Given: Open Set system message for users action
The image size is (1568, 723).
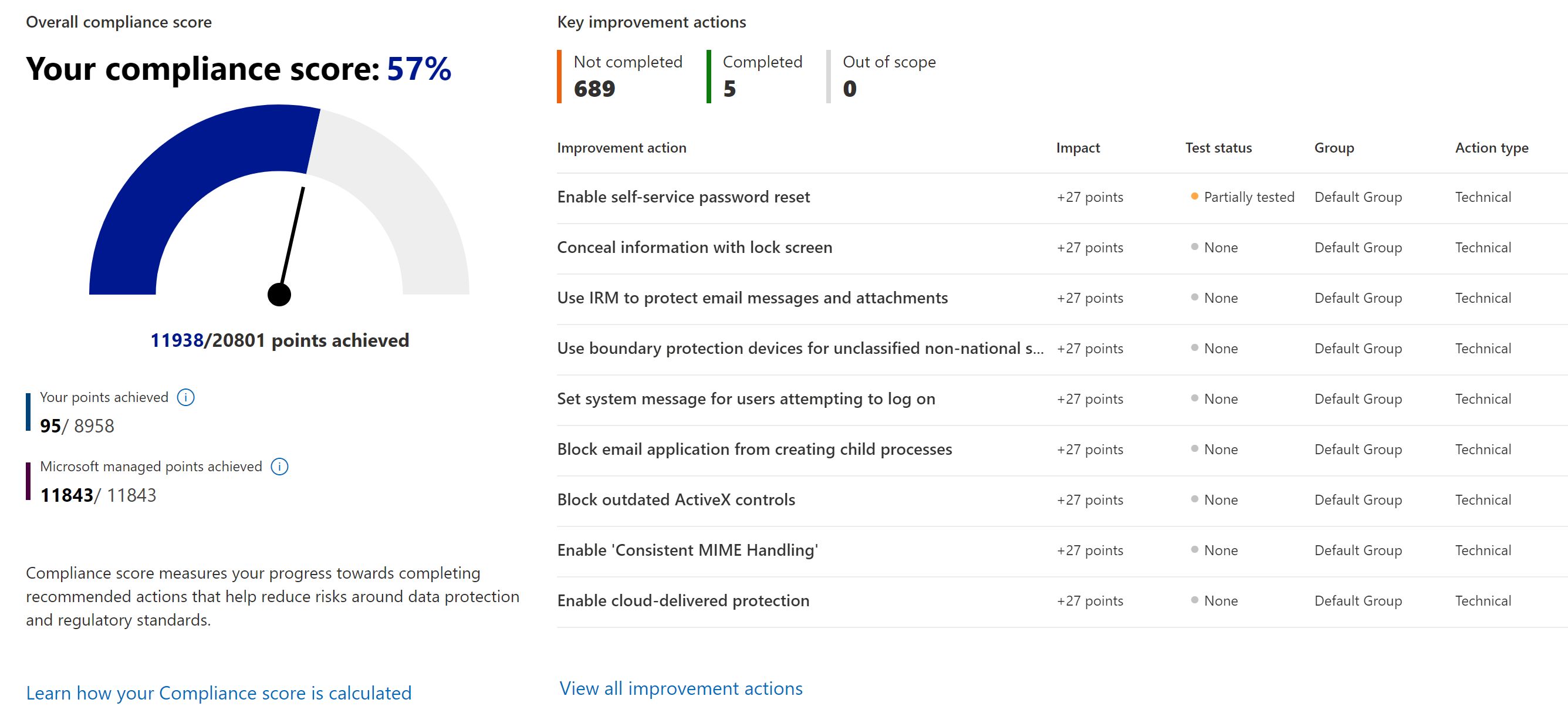Looking at the screenshot, I should pos(746,399).
